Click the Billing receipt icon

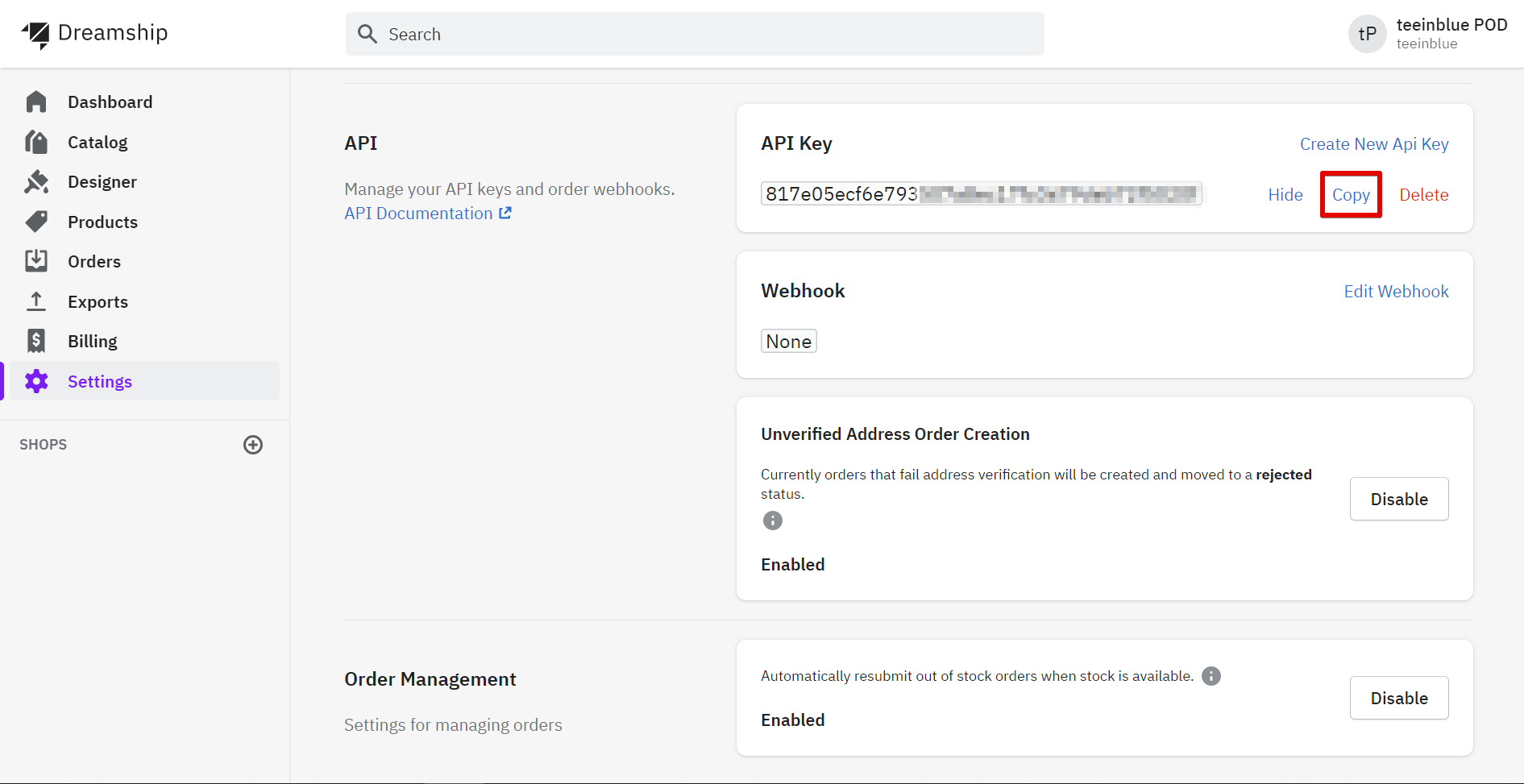point(36,341)
